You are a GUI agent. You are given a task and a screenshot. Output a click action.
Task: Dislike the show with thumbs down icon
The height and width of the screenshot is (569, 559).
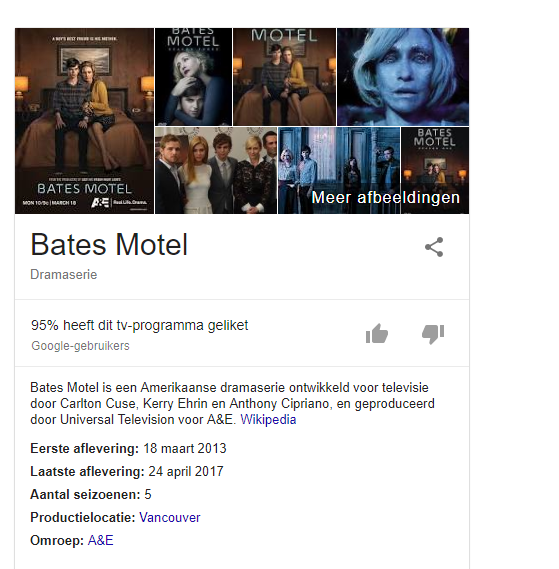(x=433, y=334)
